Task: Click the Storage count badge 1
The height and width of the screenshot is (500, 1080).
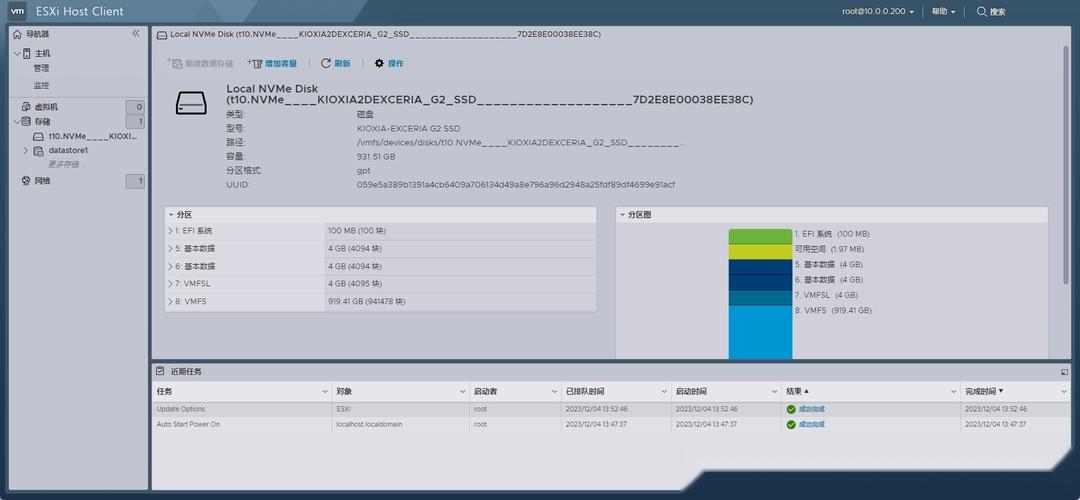Action: (x=135, y=122)
